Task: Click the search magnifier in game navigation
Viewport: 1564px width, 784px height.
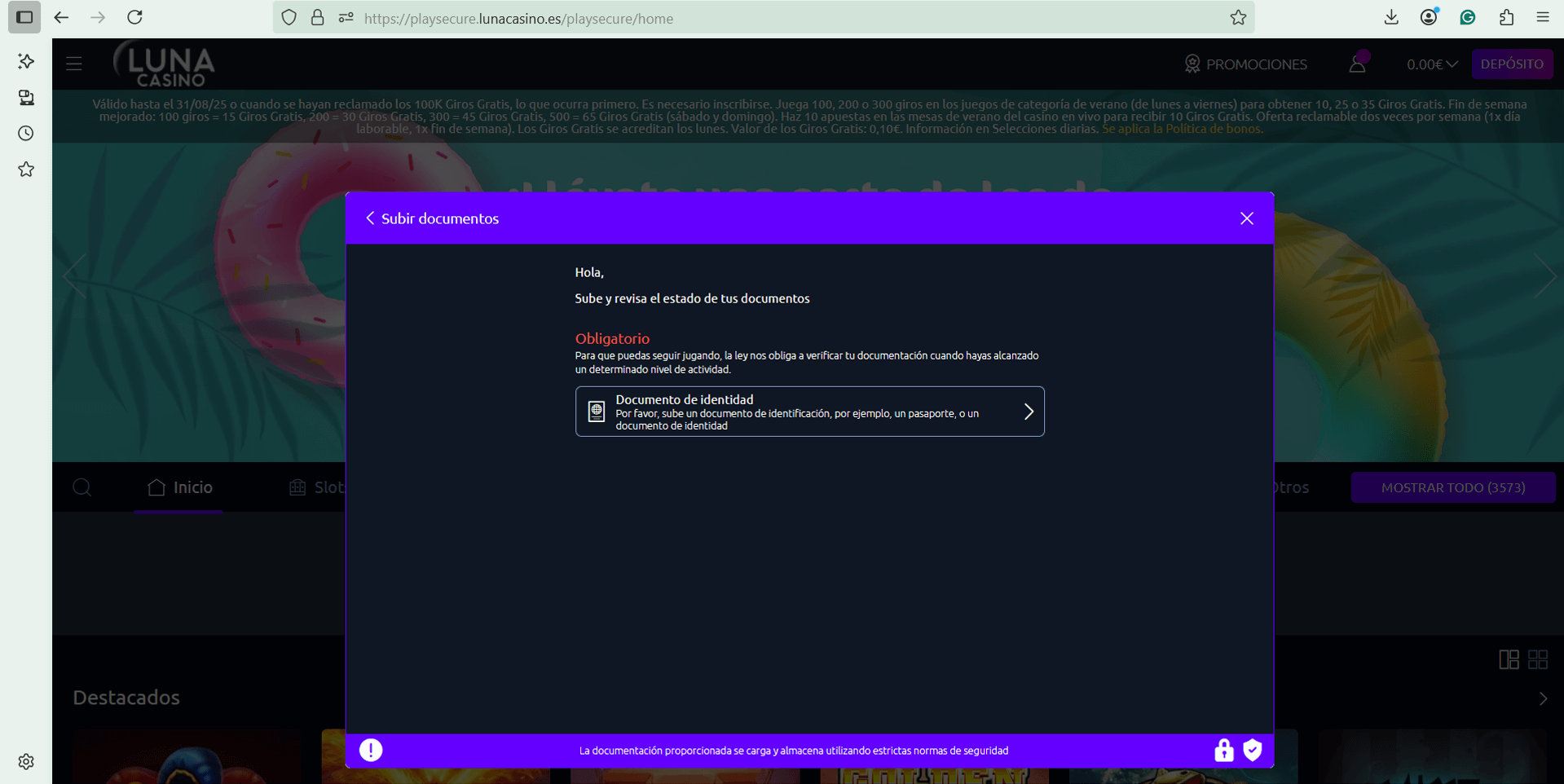Action: [x=82, y=487]
